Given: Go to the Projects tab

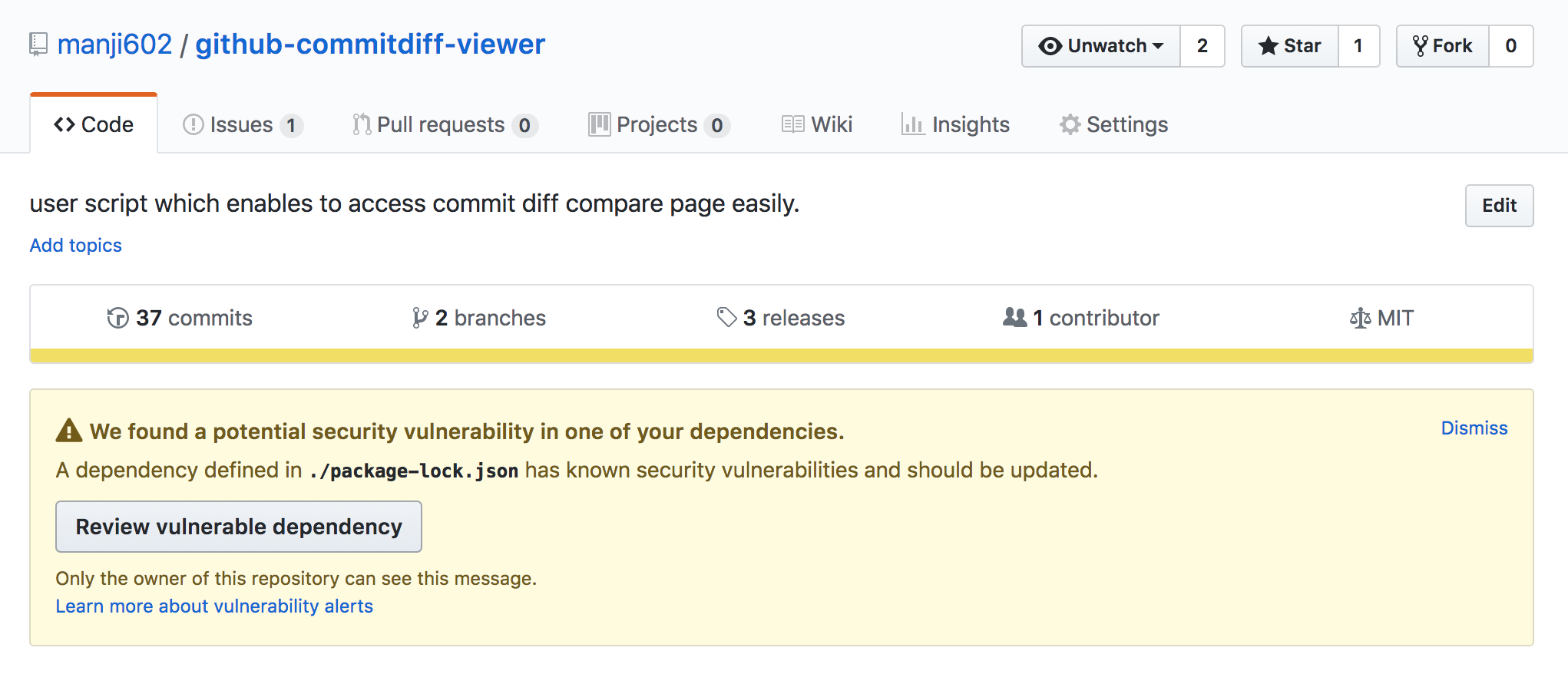Looking at the screenshot, I should 659,124.
